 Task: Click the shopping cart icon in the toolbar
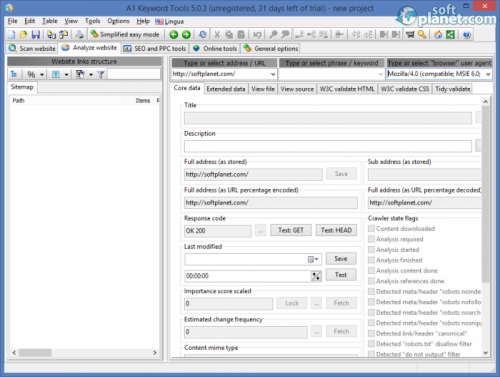(410, 35)
